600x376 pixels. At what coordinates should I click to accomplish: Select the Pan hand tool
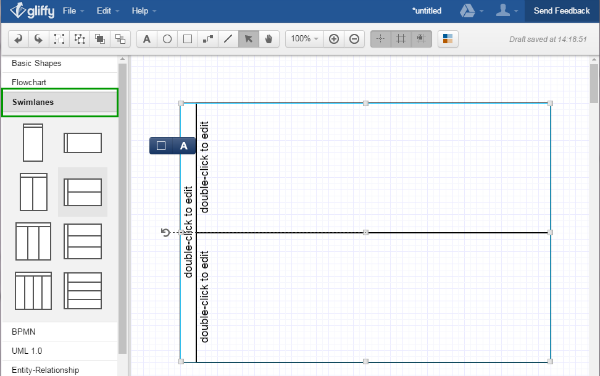coord(269,39)
